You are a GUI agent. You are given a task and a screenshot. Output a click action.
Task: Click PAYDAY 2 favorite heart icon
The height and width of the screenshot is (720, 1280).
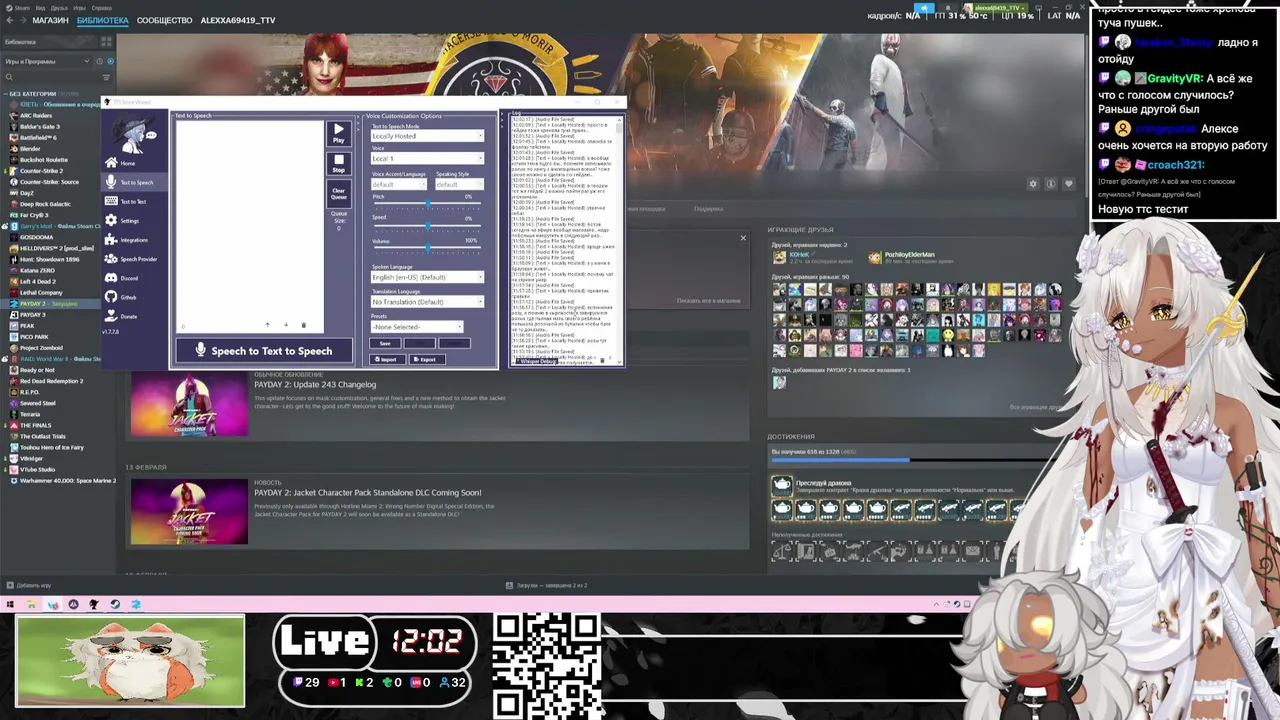(x=1068, y=184)
